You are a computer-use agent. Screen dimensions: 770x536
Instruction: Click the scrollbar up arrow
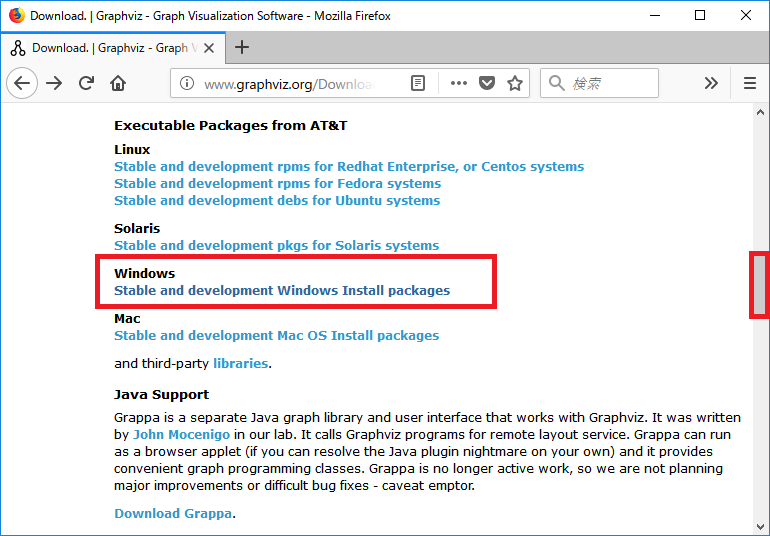760,113
